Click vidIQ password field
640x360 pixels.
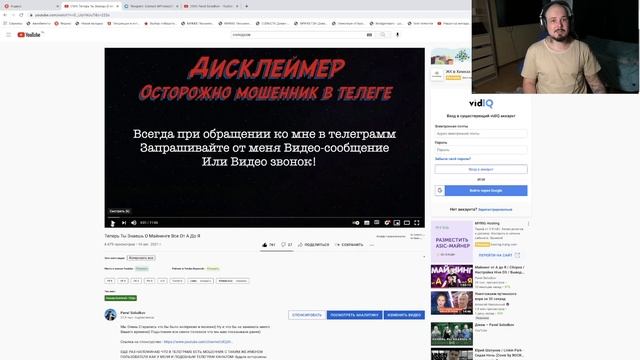pos(481,150)
